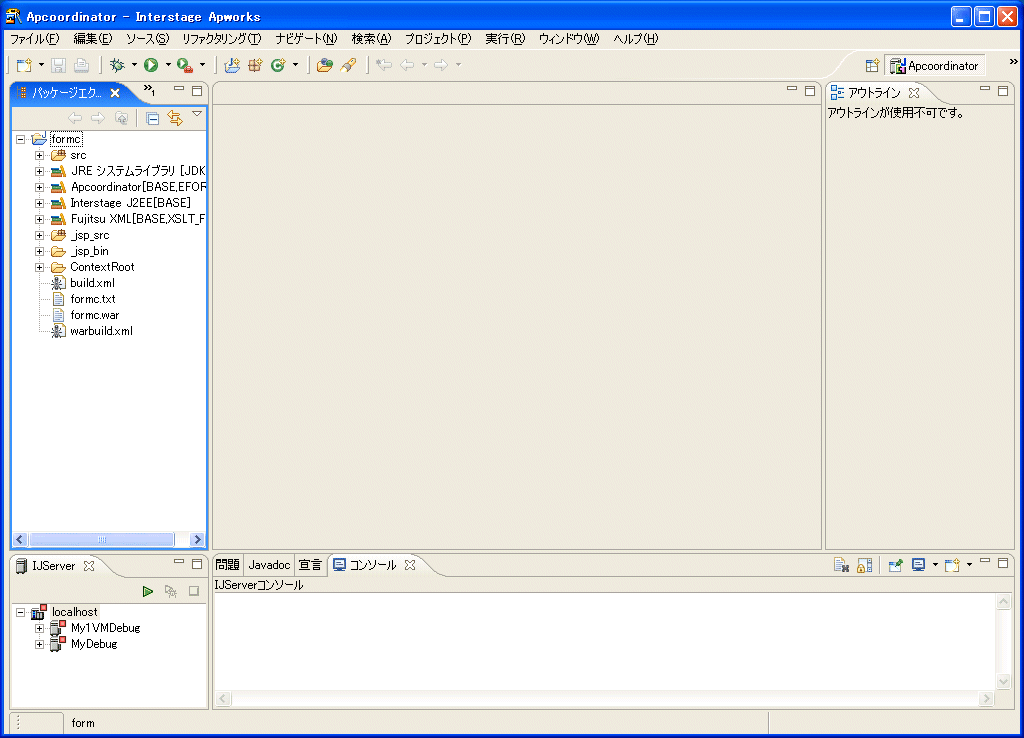1024x738 pixels.
Task: Click the Display Selected Console monitor icon
Action: pyautogui.click(x=919, y=565)
